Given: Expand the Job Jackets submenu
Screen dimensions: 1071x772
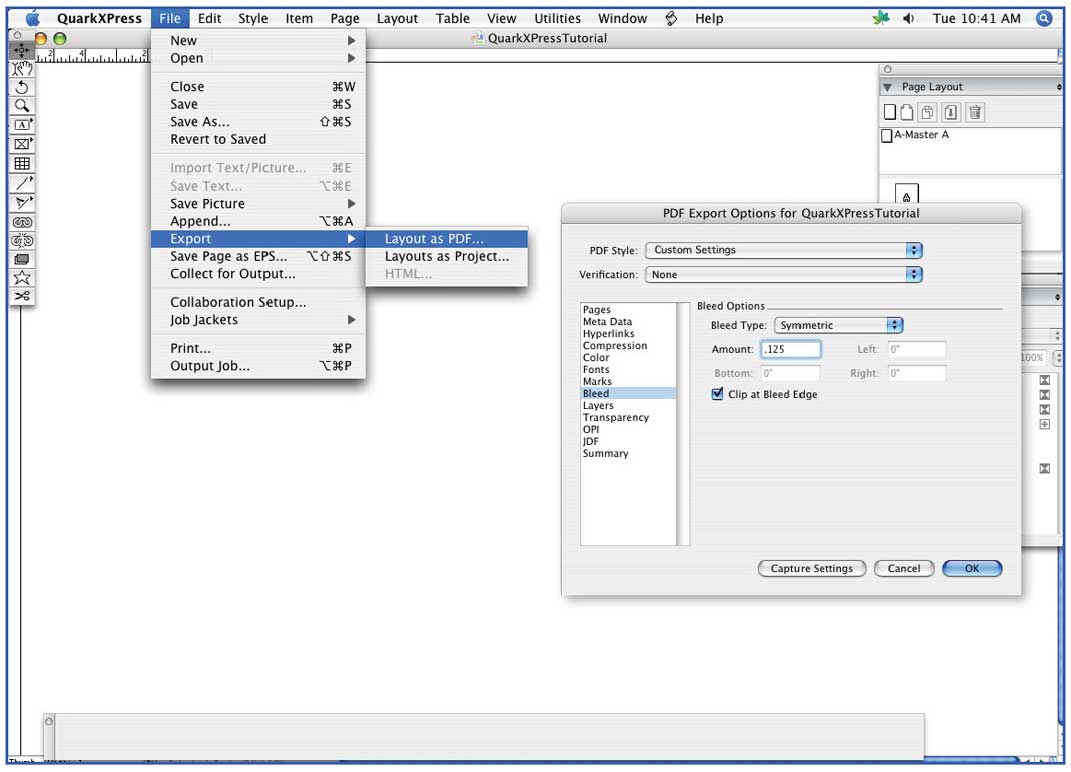Looking at the screenshot, I should click(258, 320).
